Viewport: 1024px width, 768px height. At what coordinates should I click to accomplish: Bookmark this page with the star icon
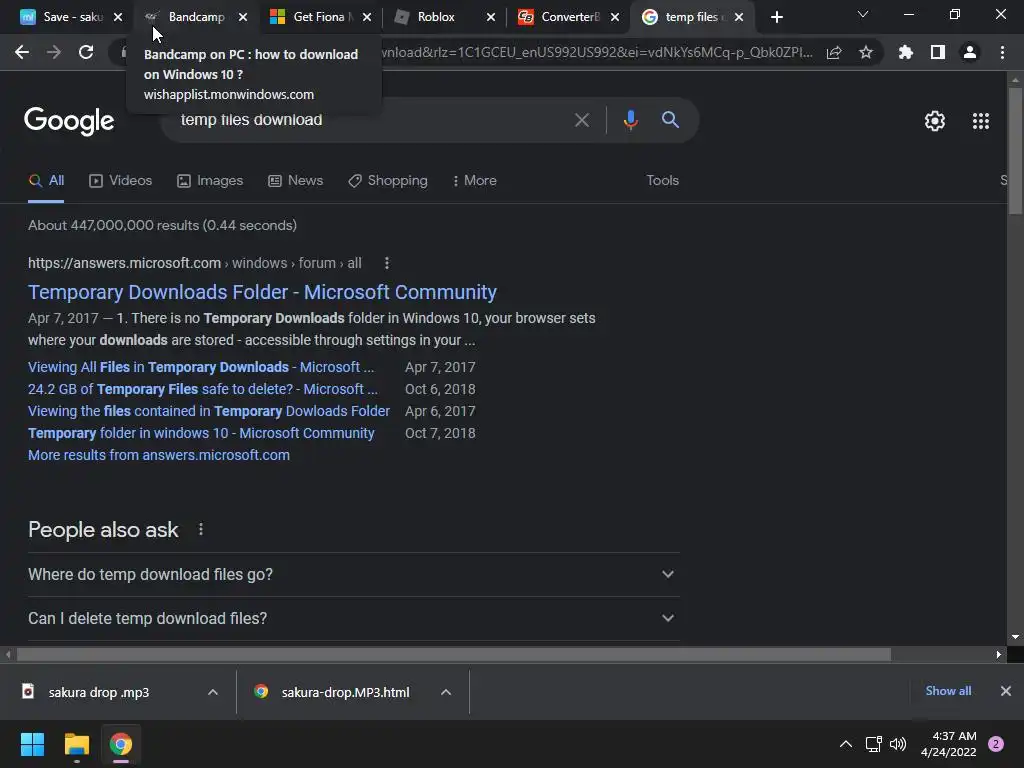point(866,52)
